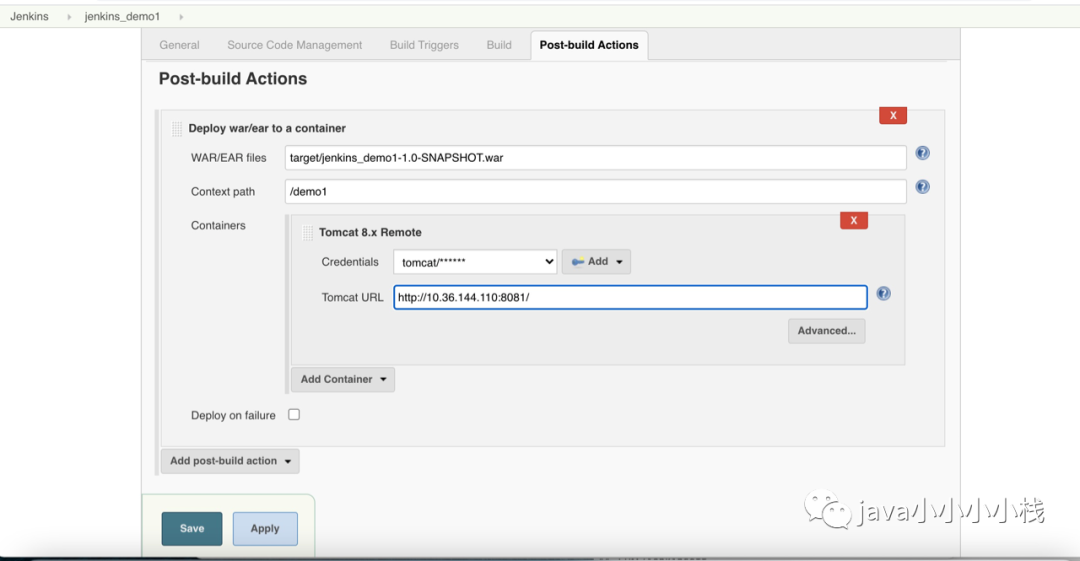Viewport: 1080px width, 561px height.
Task: Remove the Tomcat 8.x Remote container
Action: (x=853, y=221)
